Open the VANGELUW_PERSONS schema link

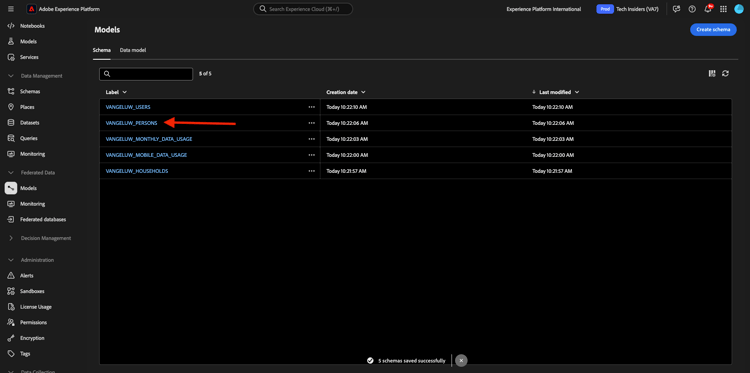point(131,123)
